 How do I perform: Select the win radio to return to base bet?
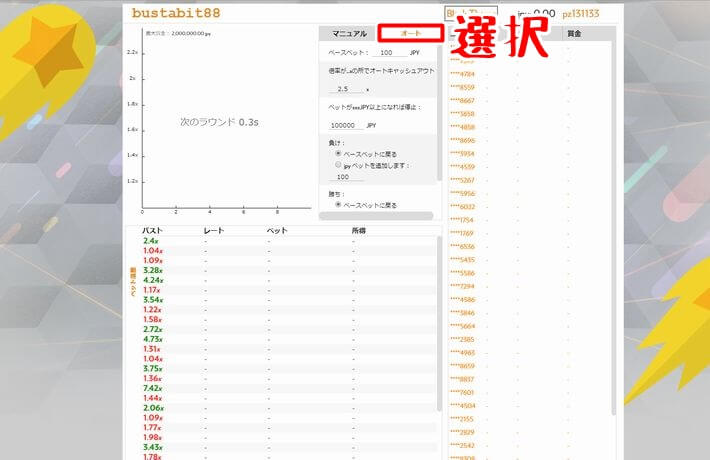click(339, 204)
